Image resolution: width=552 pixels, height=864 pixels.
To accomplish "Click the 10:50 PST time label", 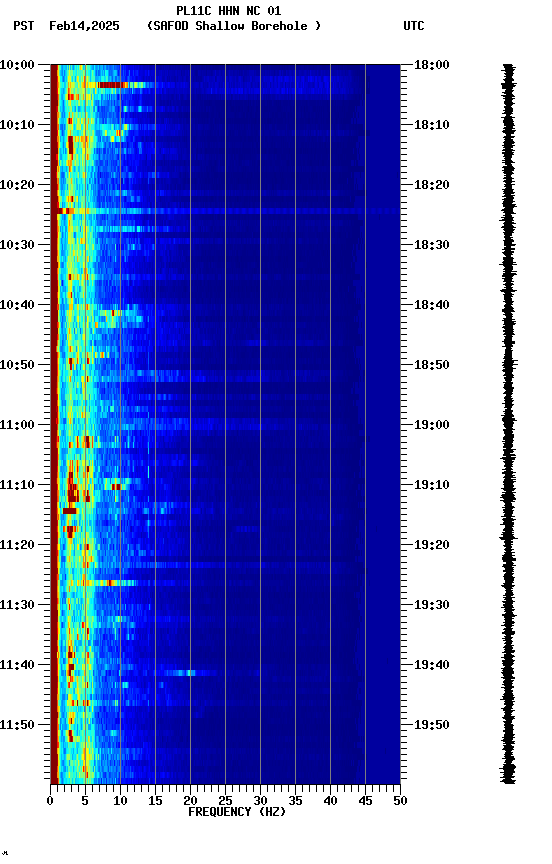I will (x=17, y=365).
